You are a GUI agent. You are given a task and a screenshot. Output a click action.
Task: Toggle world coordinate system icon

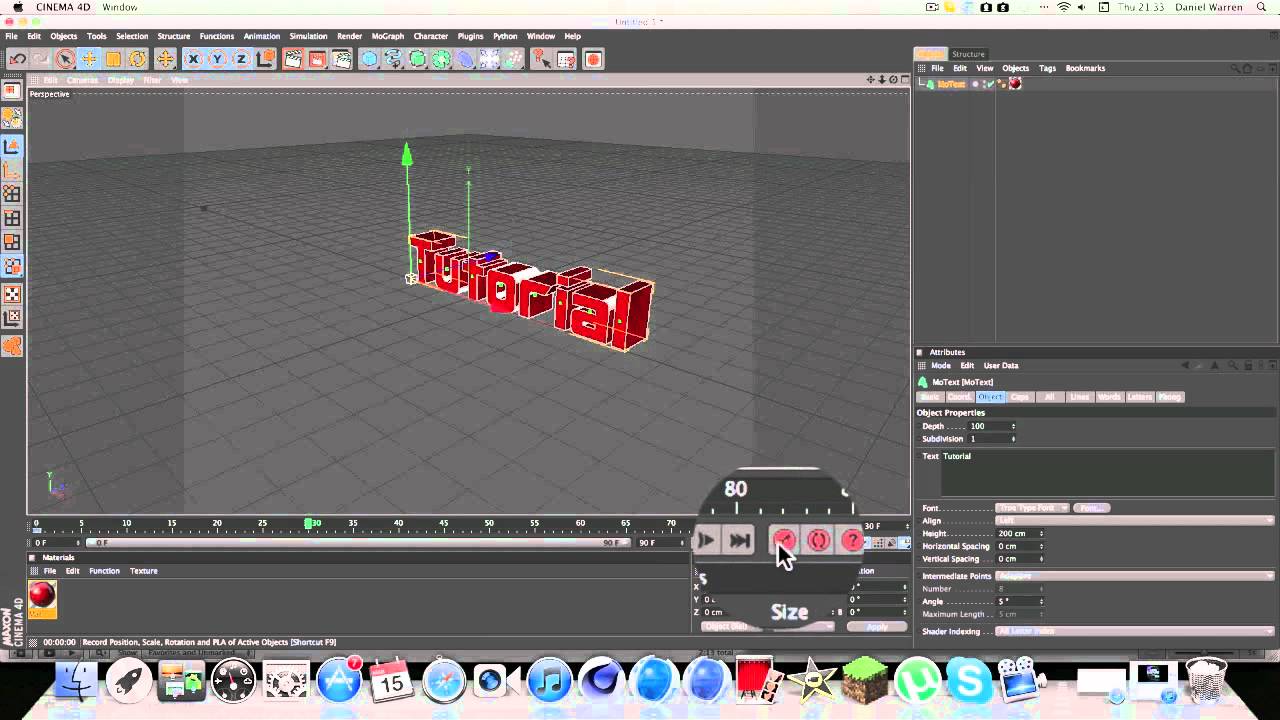[x=265, y=59]
